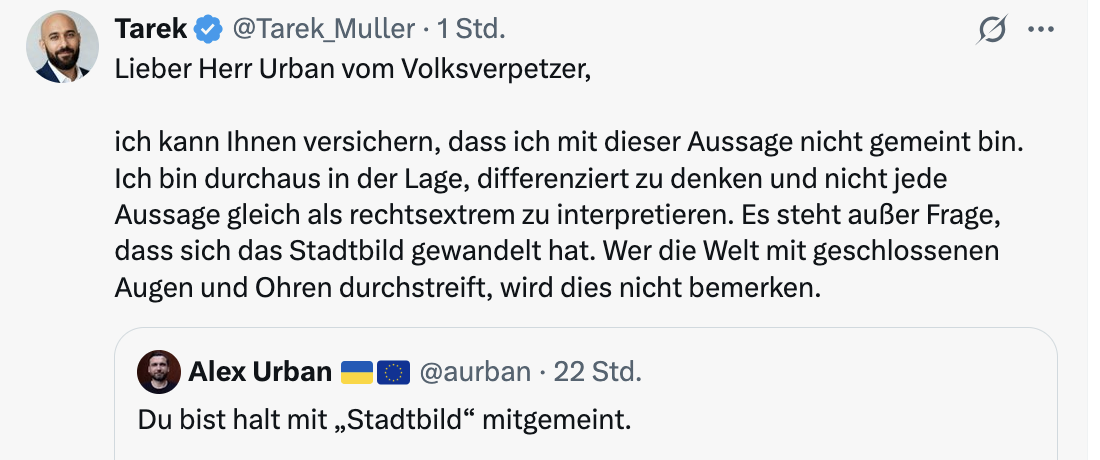
Task: Open Tarek's profile picture
Action: (62, 46)
